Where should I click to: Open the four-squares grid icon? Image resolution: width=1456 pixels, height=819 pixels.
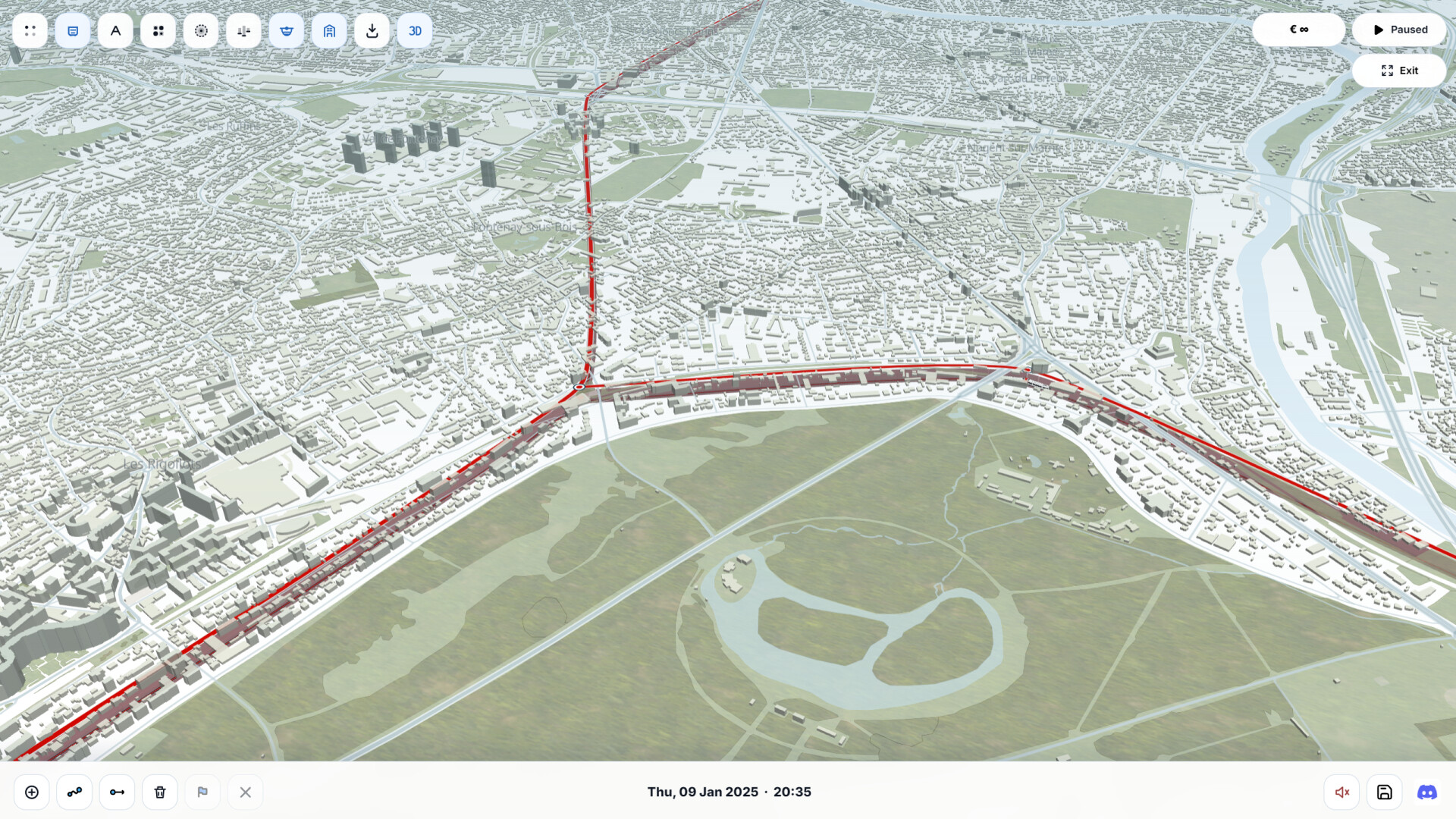tap(158, 31)
